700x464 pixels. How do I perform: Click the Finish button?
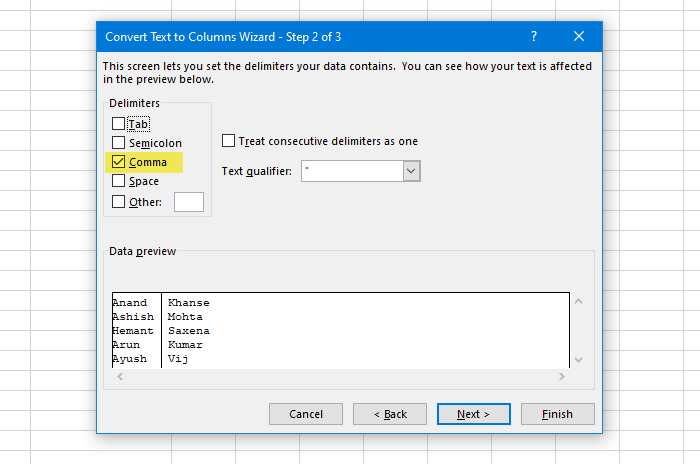tap(558, 414)
